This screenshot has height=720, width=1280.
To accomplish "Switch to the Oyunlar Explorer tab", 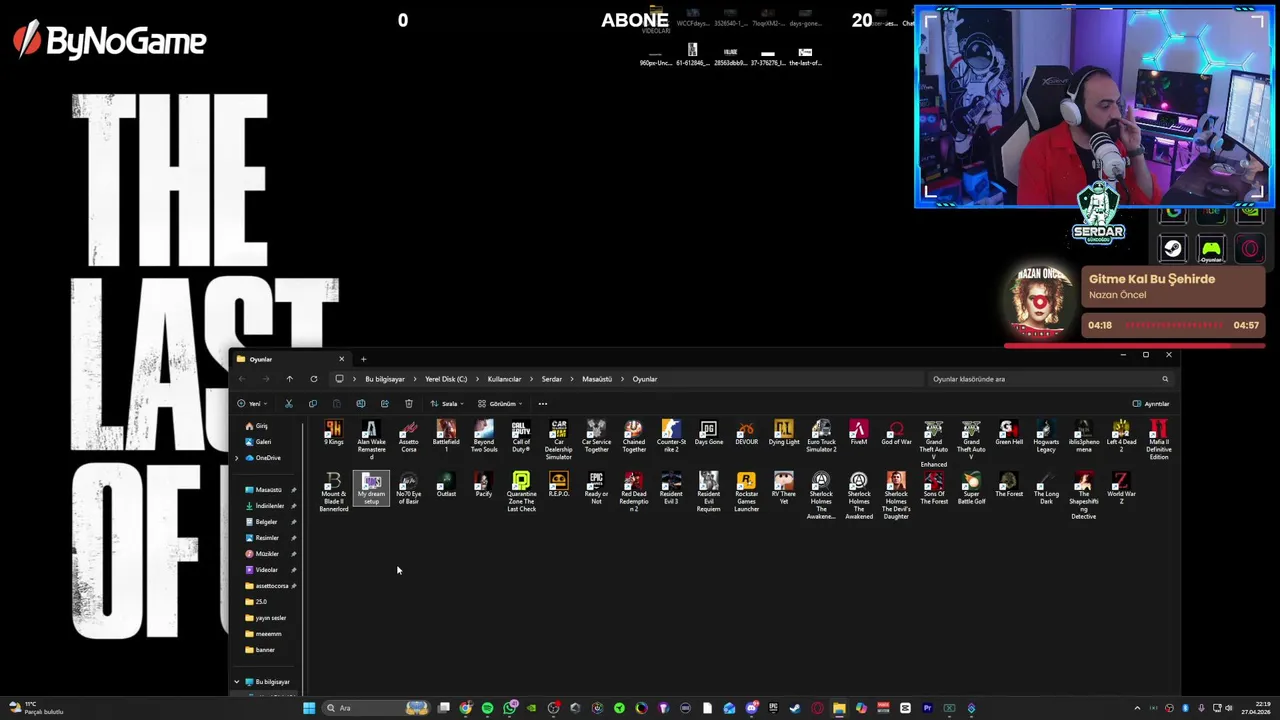I will pyautogui.click(x=290, y=359).
